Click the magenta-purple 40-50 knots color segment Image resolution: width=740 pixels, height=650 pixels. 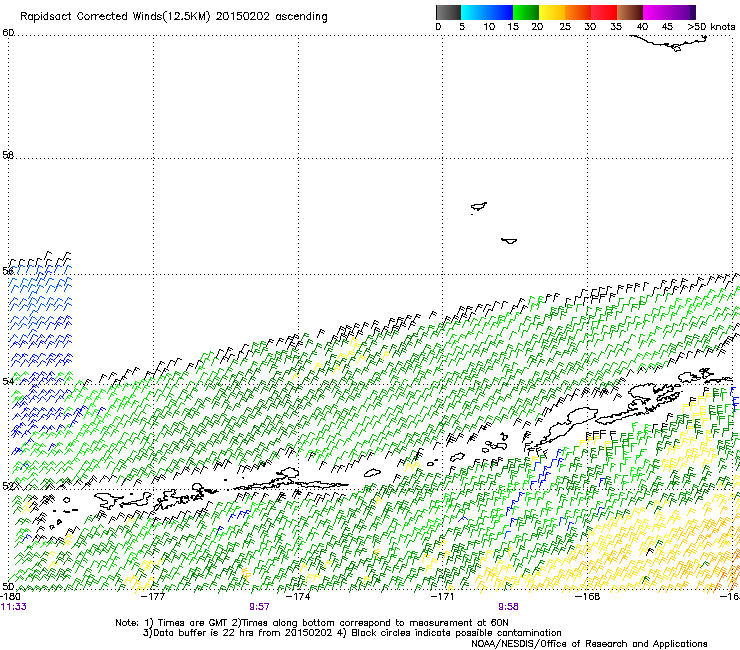[x=669, y=12]
